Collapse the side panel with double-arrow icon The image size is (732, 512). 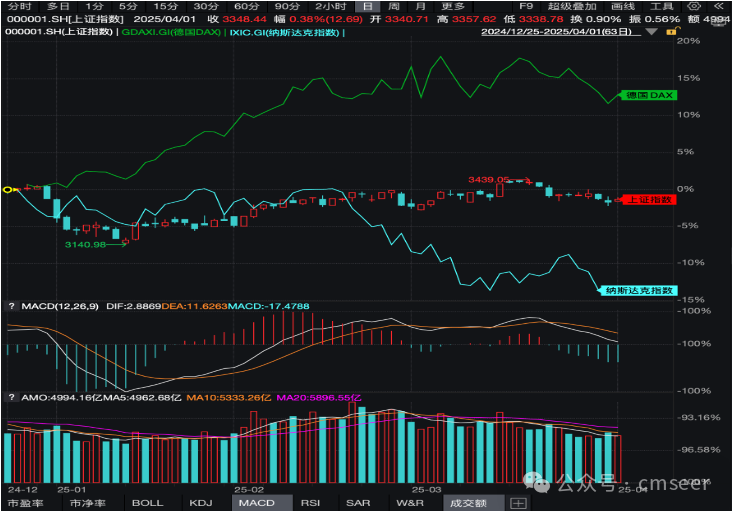coord(719,6)
